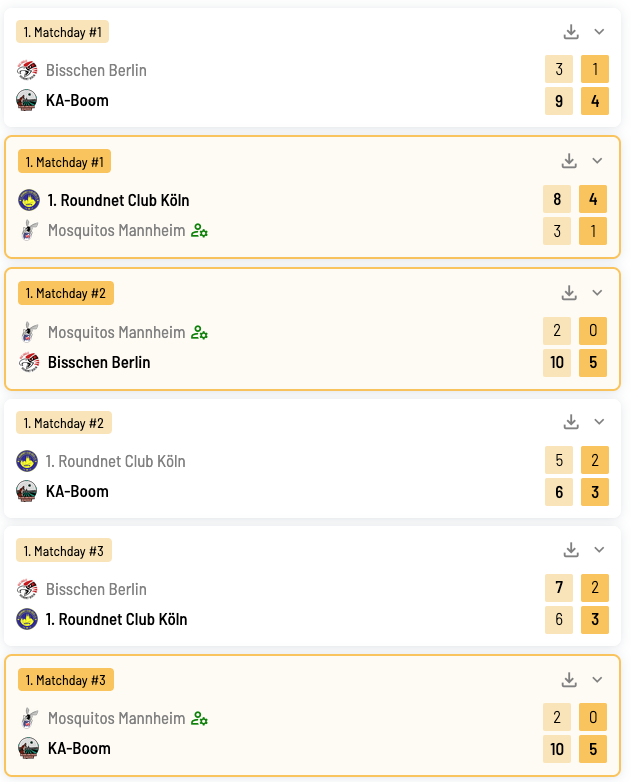Click download icon for Köln vs KA-Boom match
The height and width of the screenshot is (782, 631).
point(571,422)
